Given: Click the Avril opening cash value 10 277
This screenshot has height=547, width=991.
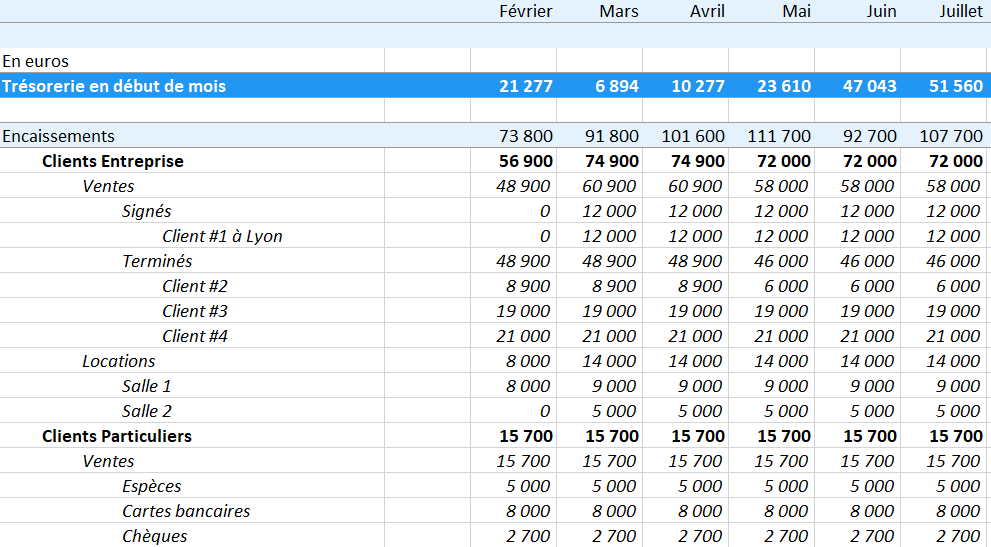Looking at the screenshot, I should click(698, 86).
